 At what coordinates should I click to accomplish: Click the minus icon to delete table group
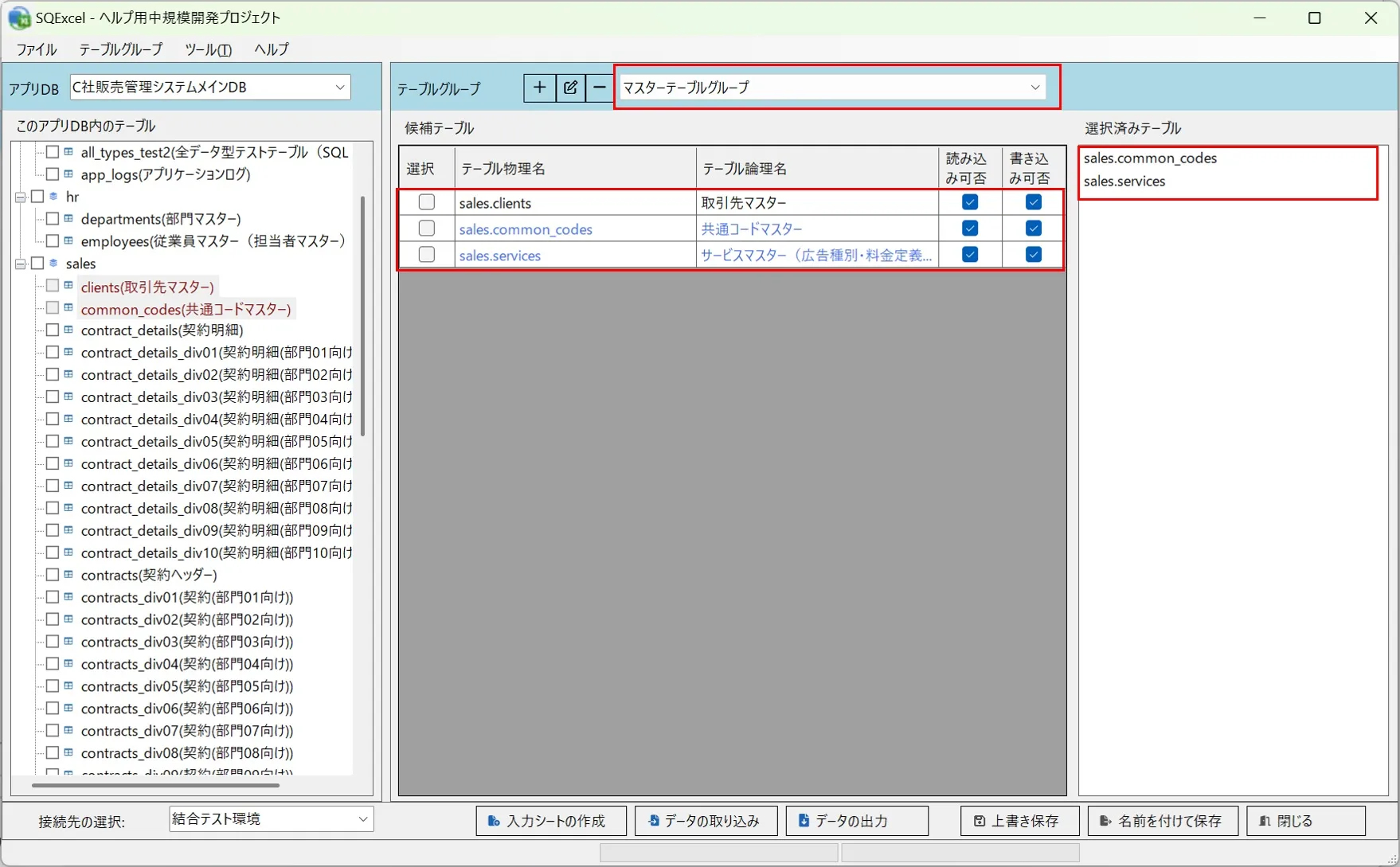point(600,88)
